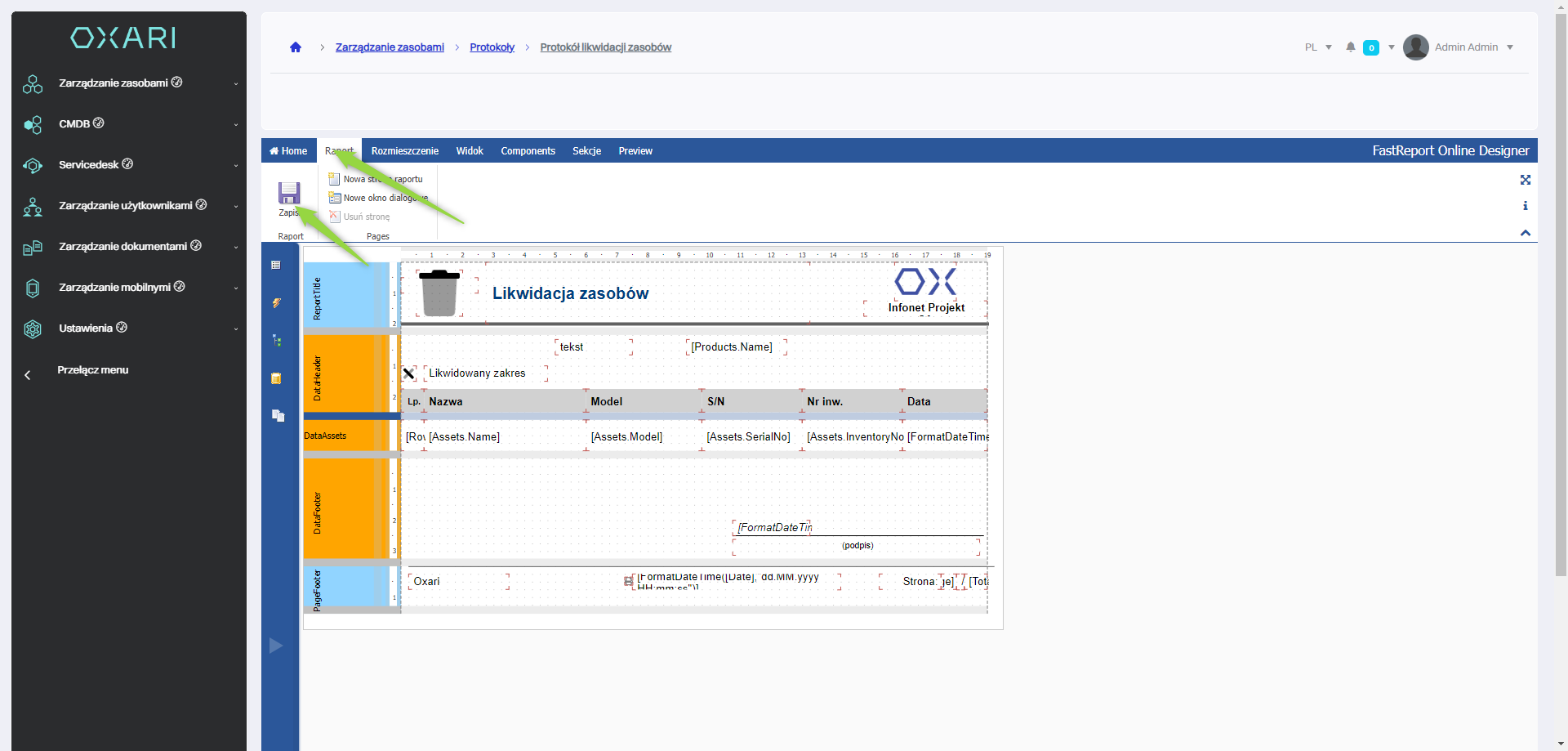Follow the Protokoły breadcrumb link
The height and width of the screenshot is (751, 1568).
492,47
